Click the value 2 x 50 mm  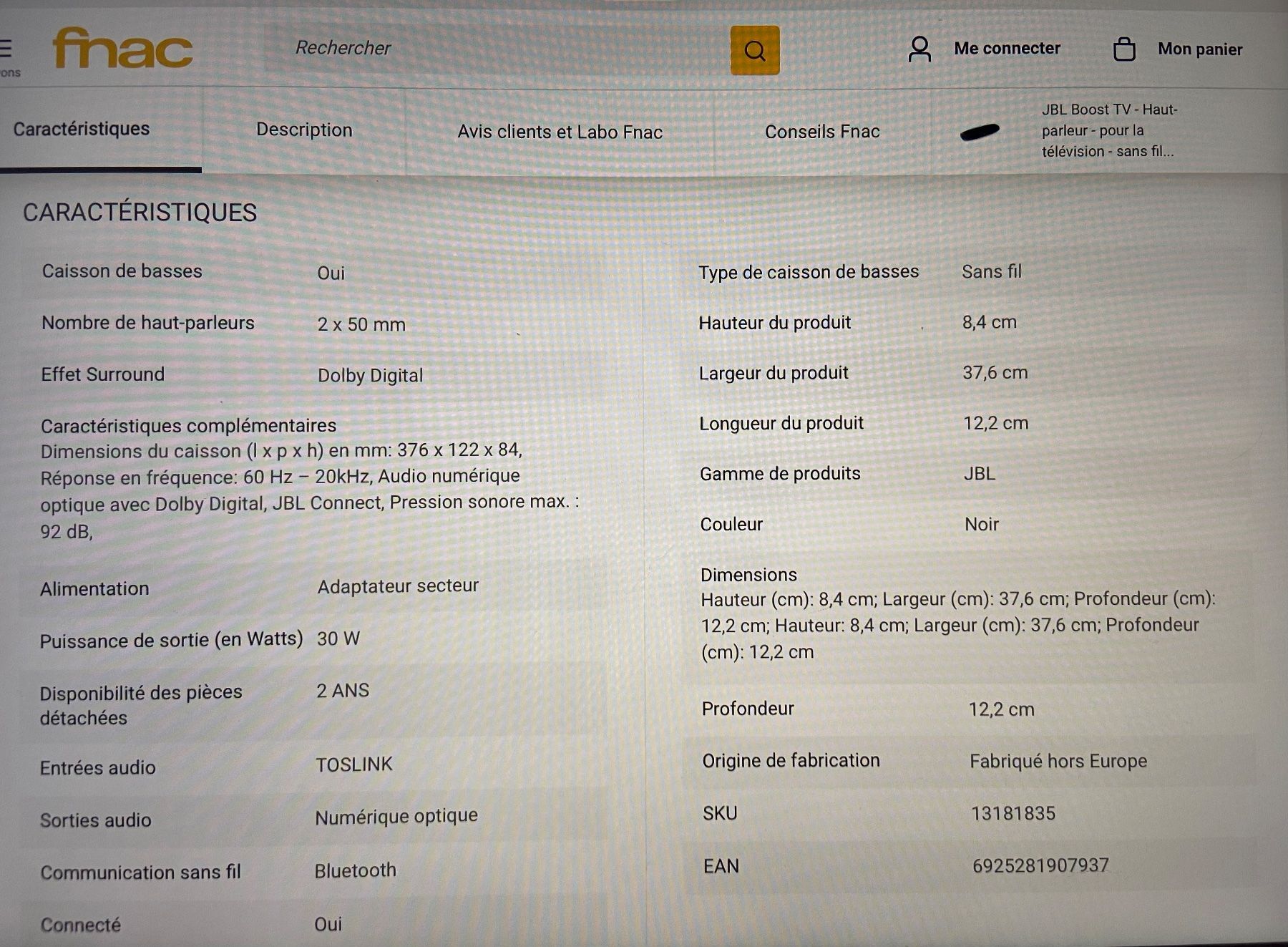click(x=361, y=324)
